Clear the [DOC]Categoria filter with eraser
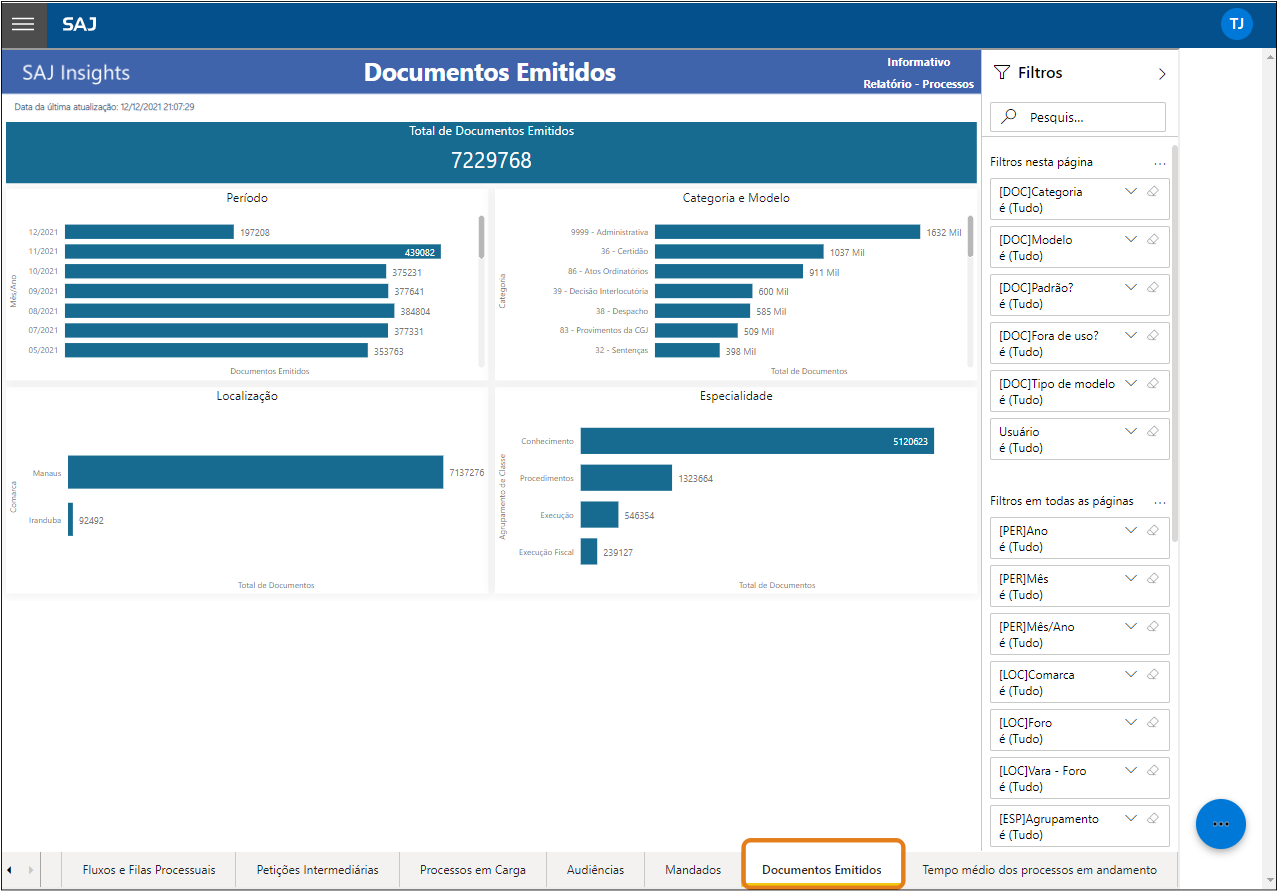Image resolution: width=1278 pixels, height=891 pixels. (x=1153, y=191)
